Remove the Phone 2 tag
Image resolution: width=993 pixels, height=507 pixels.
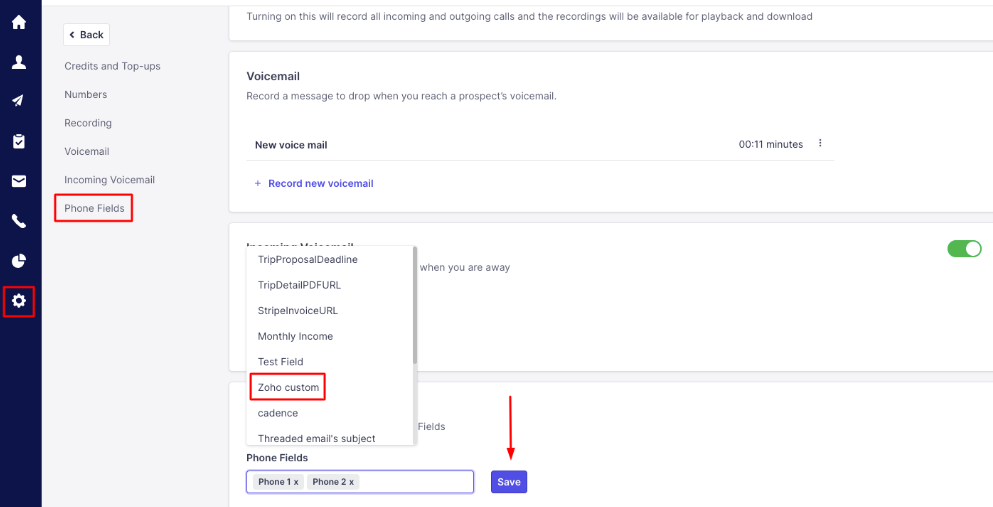[x=351, y=482]
